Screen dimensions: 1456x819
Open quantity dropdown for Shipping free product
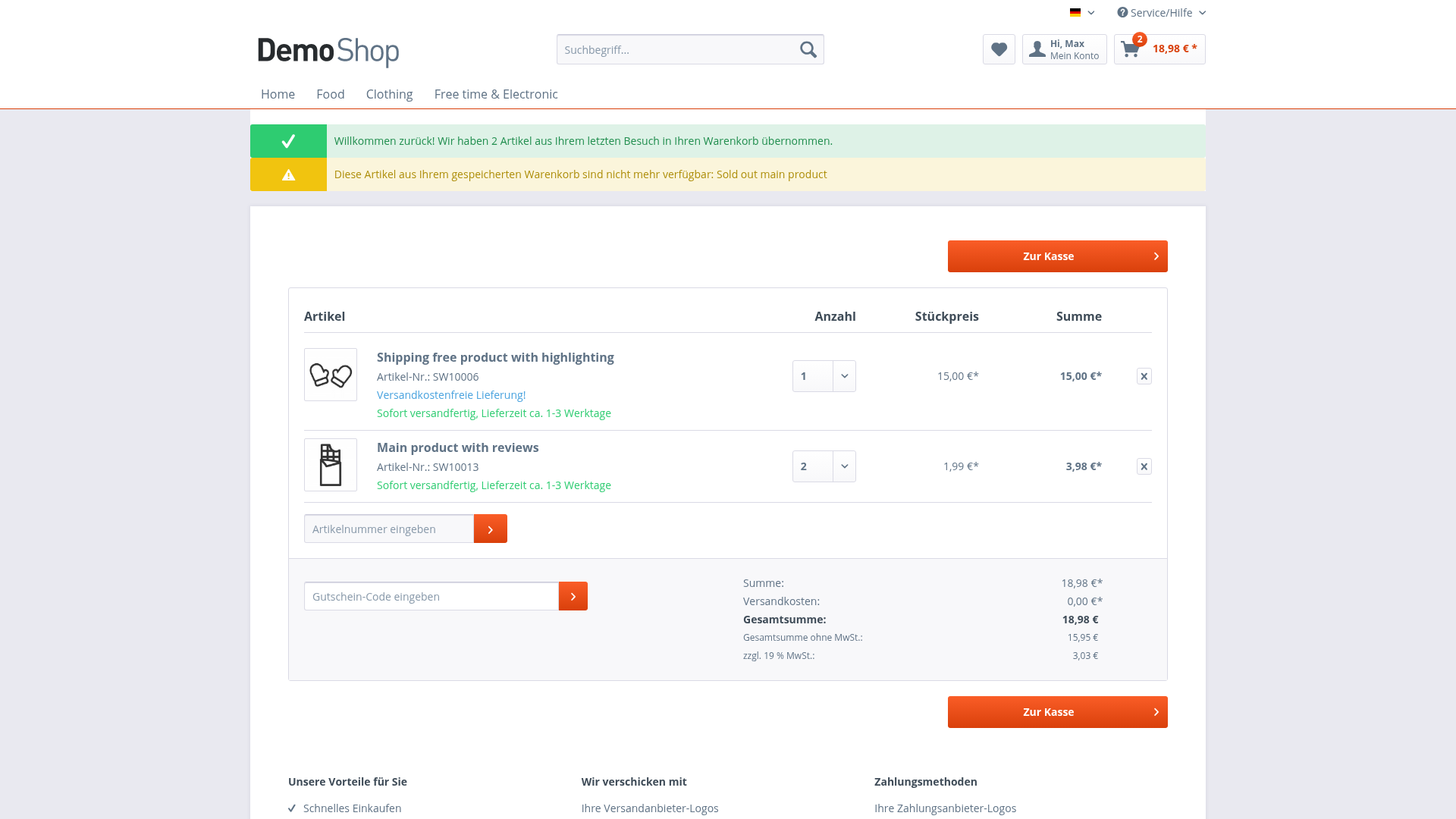[x=824, y=376]
